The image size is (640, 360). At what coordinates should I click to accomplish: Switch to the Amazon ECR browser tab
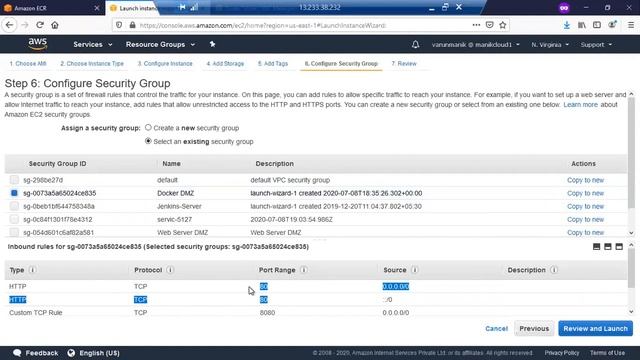pyautogui.click(x=51, y=8)
